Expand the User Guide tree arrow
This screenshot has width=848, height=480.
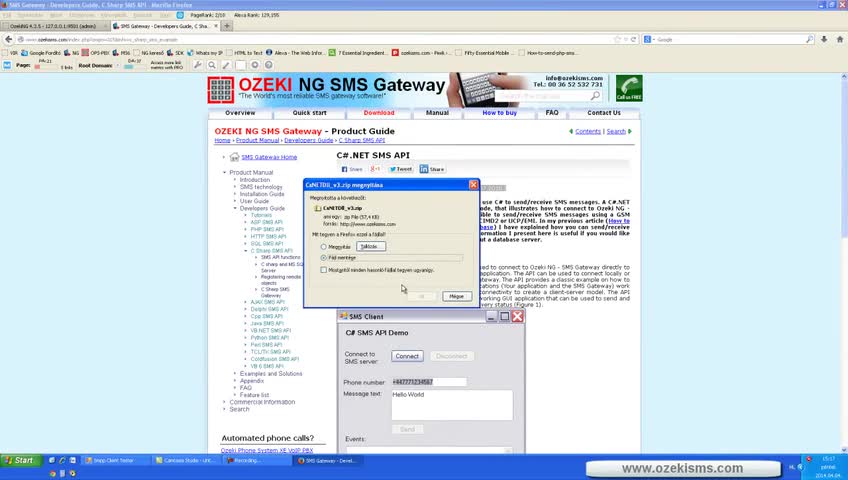235,201
